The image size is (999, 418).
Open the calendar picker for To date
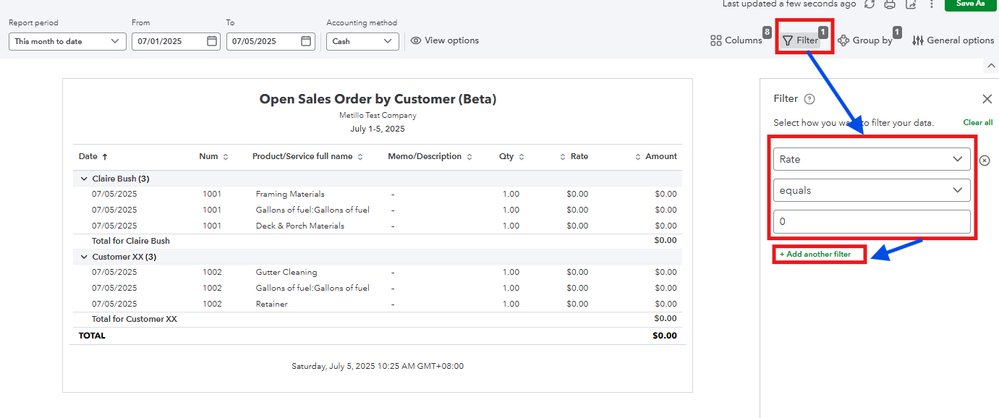(x=306, y=41)
